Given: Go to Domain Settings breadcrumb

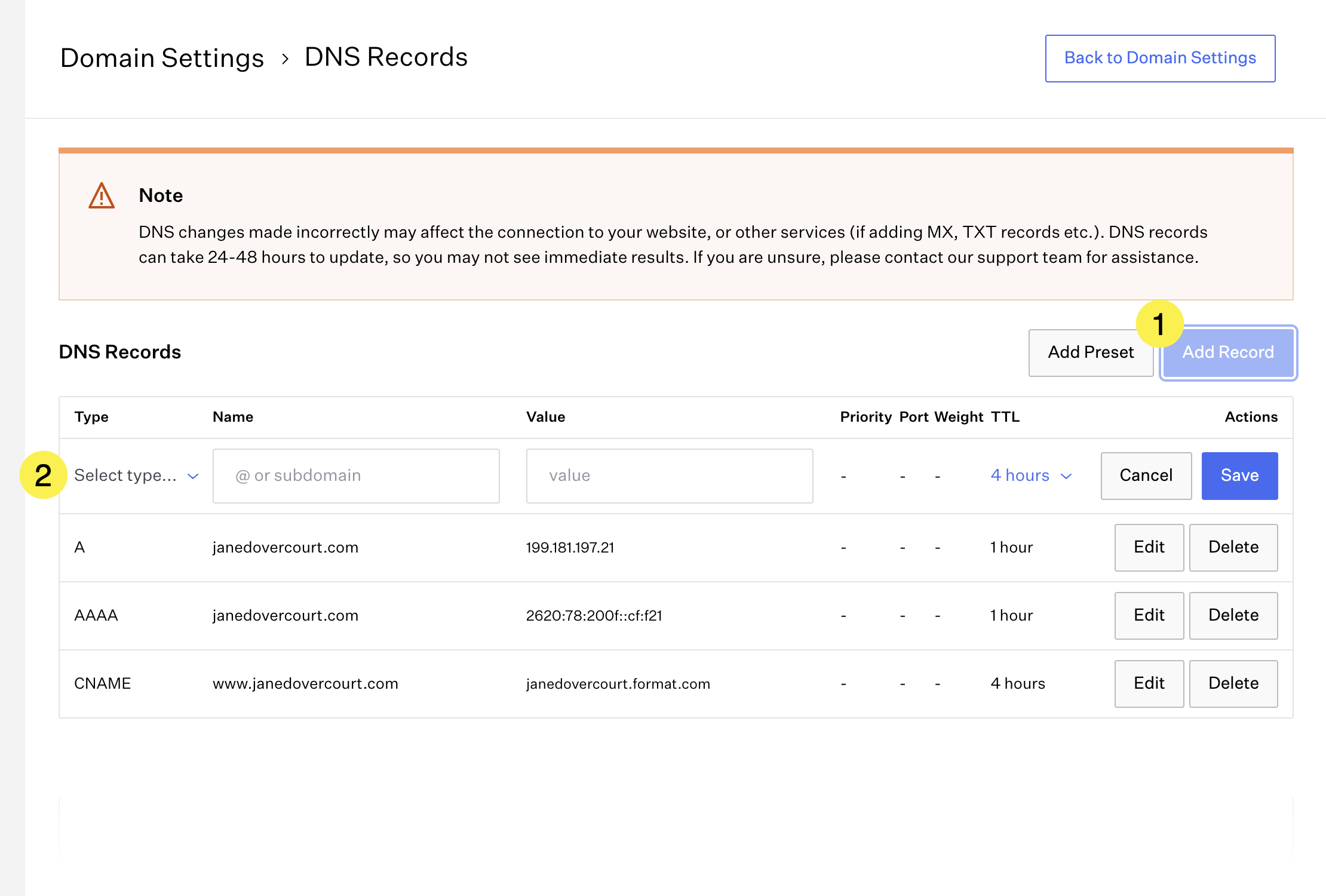Looking at the screenshot, I should [162, 58].
